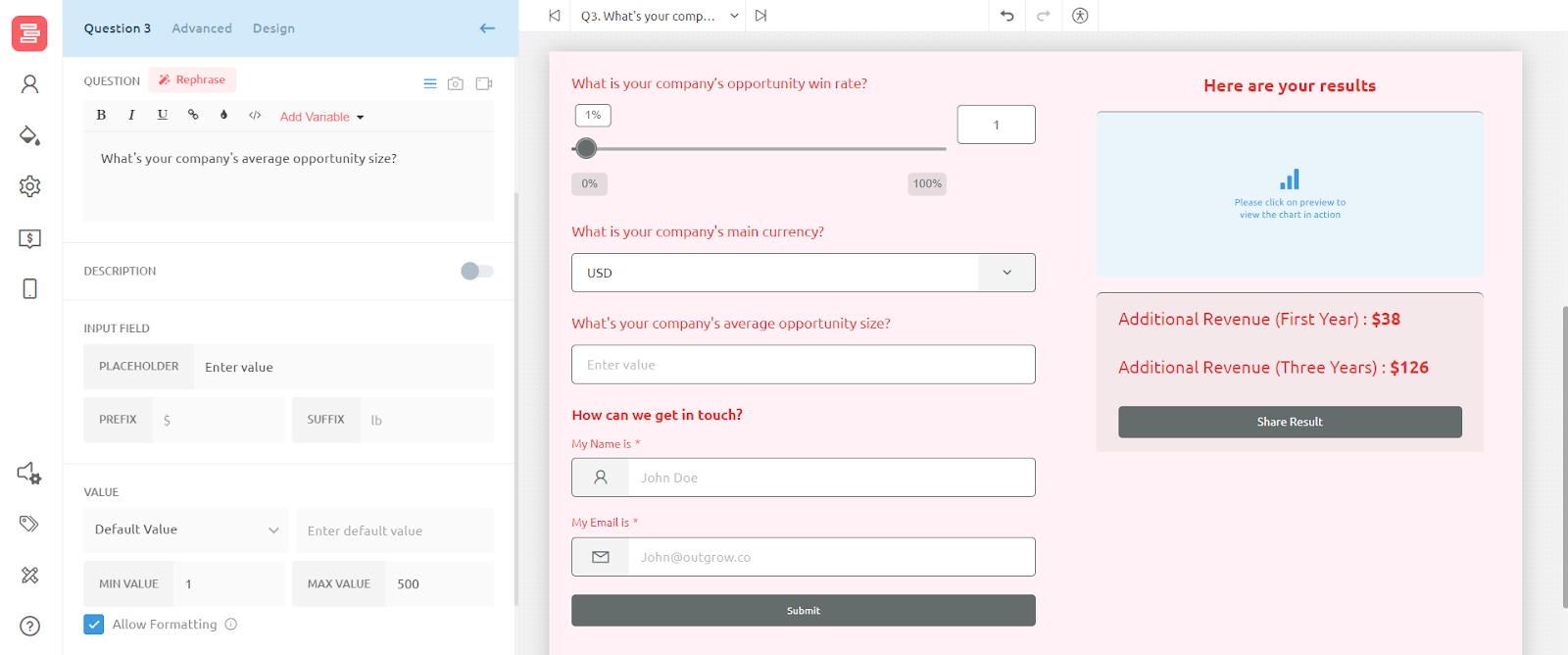Open the accessibility icon in top toolbar
Image resolution: width=1568 pixels, height=655 pixels.
(x=1080, y=16)
